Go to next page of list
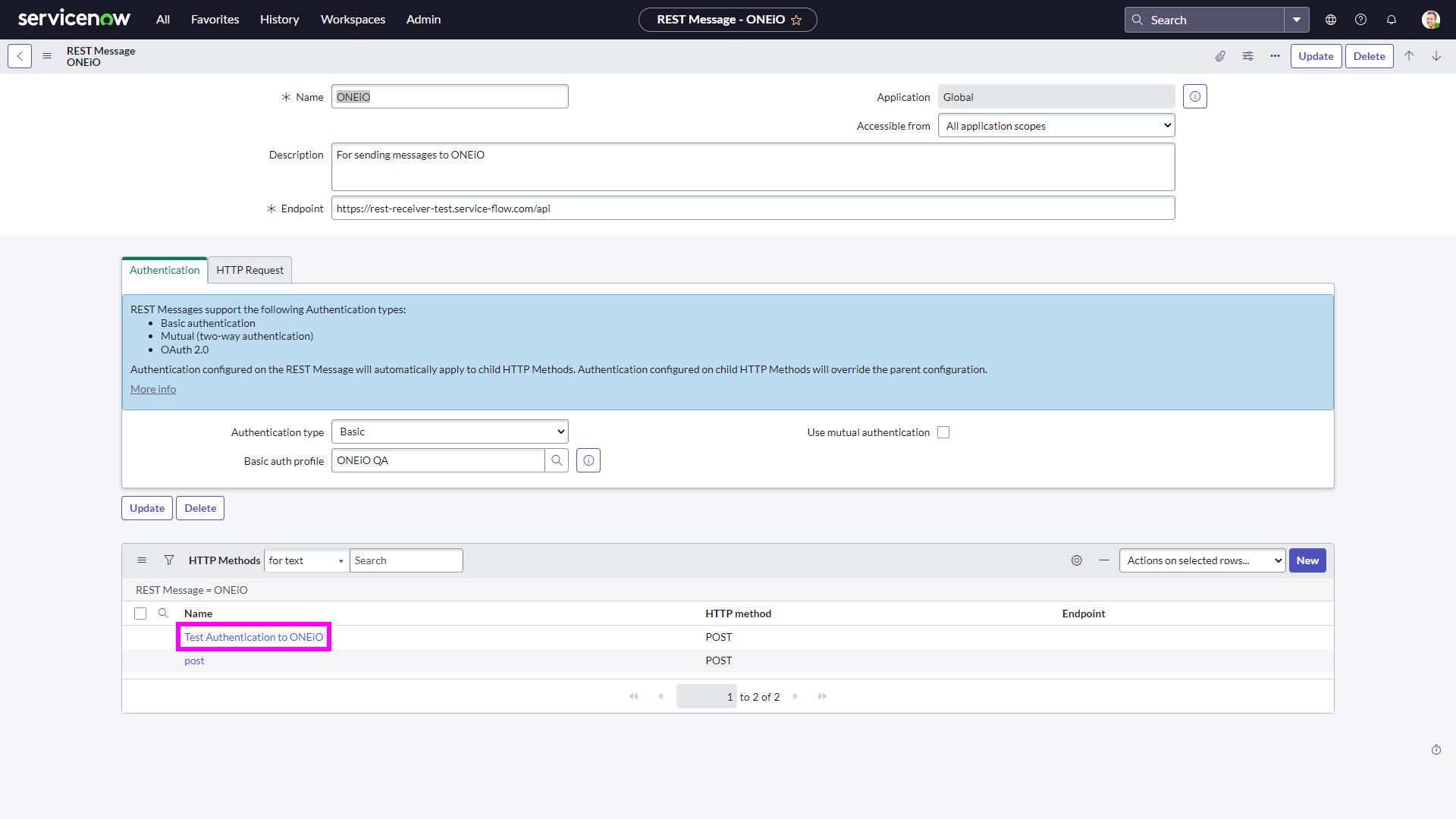1456x819 pixels. coord(795,696)
